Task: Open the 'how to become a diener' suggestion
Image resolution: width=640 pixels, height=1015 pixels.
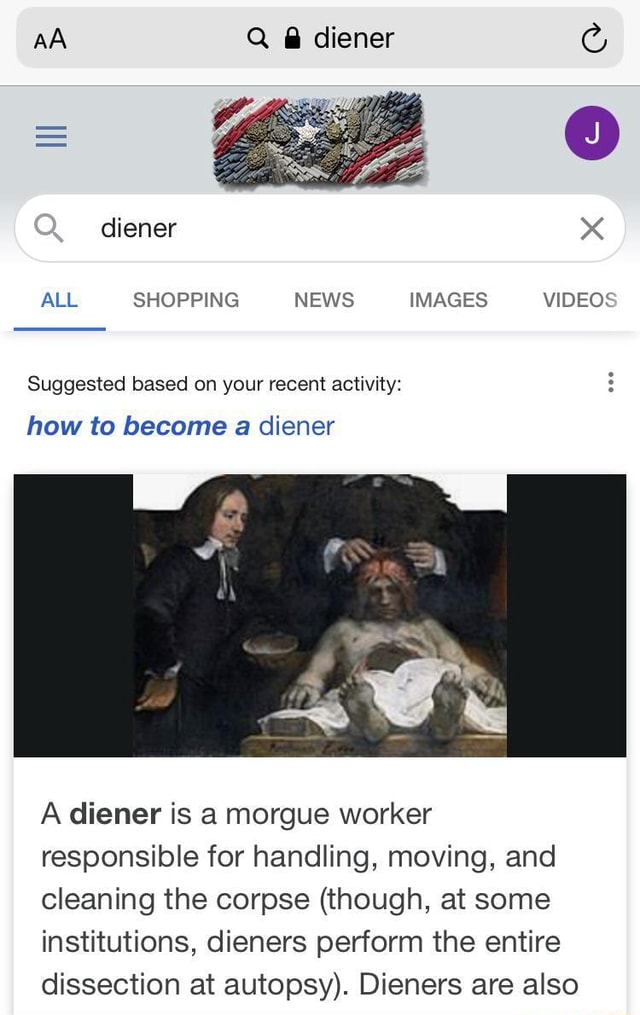Action: (x=181, y=426)
